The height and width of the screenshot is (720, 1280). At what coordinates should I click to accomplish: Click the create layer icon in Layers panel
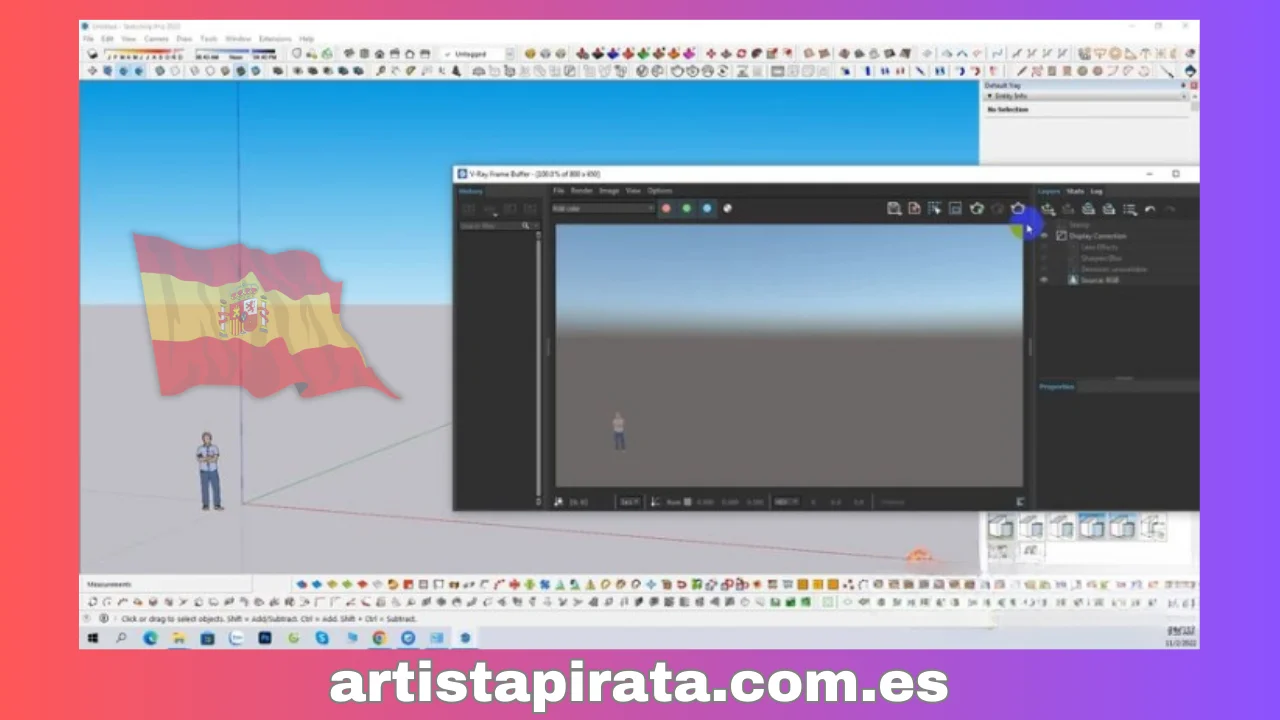(x=1049, y=209)
